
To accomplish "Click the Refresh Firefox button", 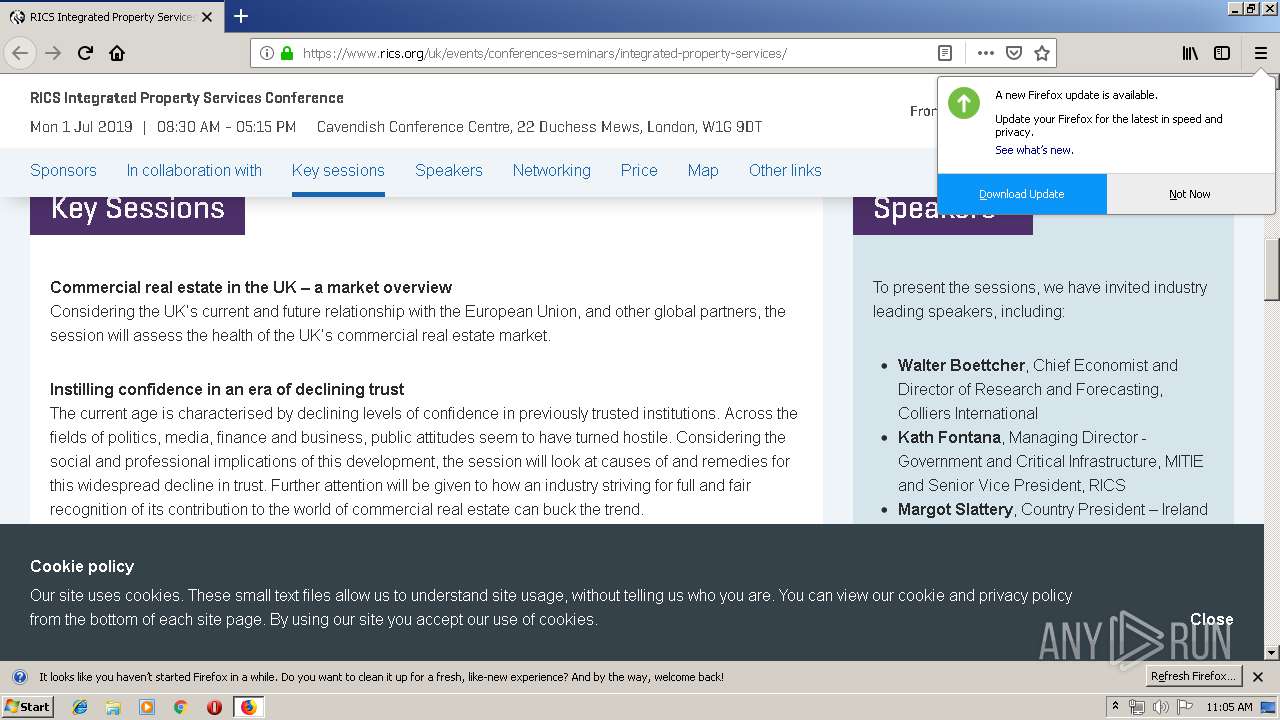I will click(x=1194, y=676).
